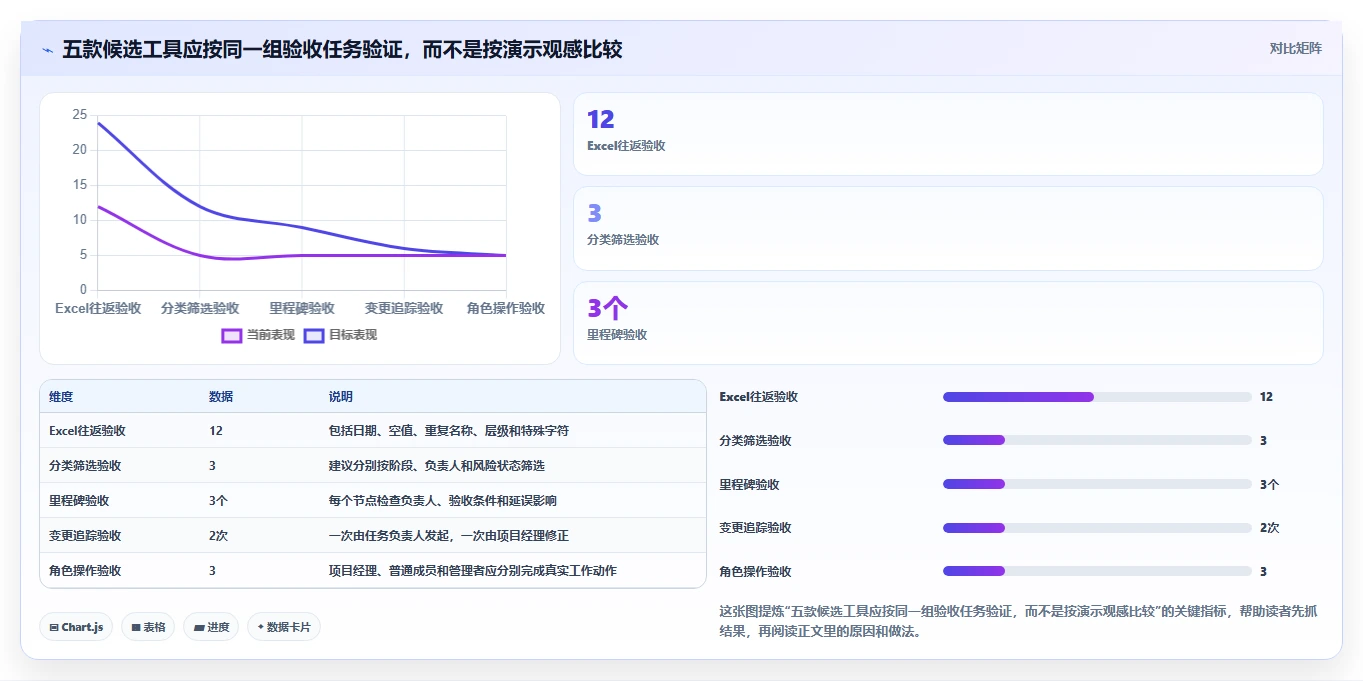
Task: Click the 里程碑验收 progress bar
Action: click(1097, 484)
